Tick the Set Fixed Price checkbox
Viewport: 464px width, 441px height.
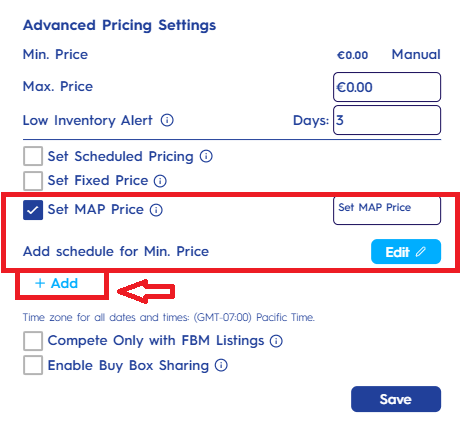[33, 181]
